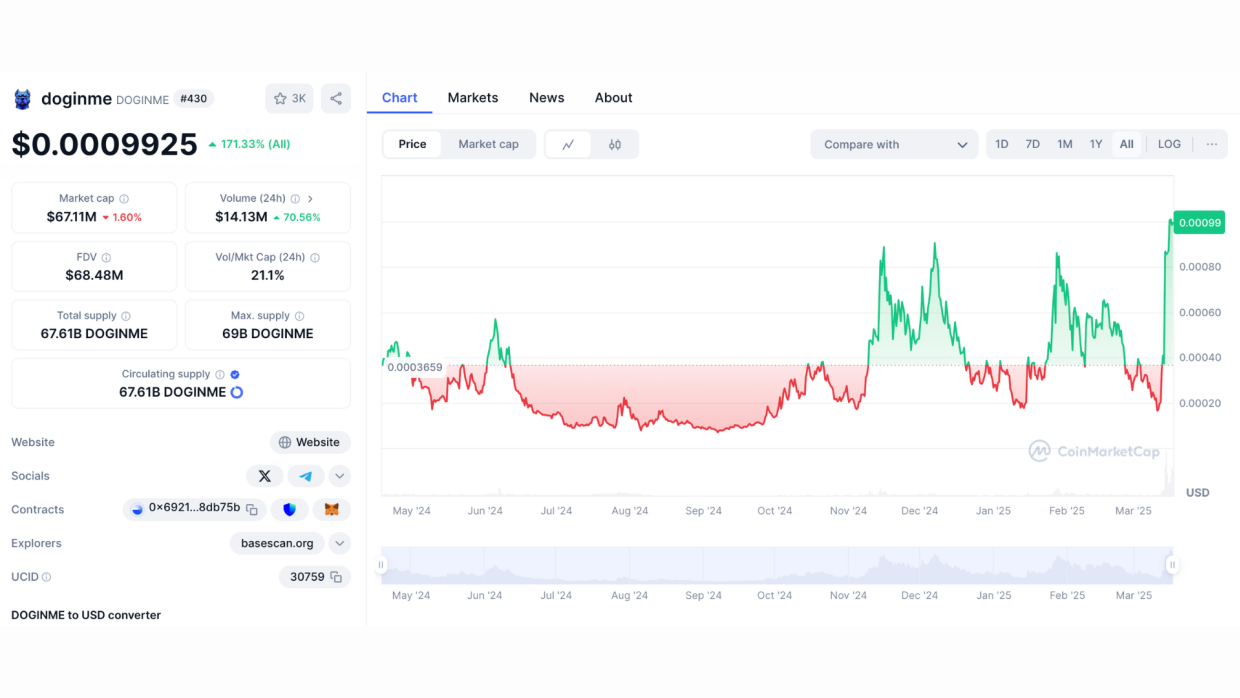Open the chart more options ellipsis
The height and width of the screenshot is (698, 1240).
(1212, 144)
